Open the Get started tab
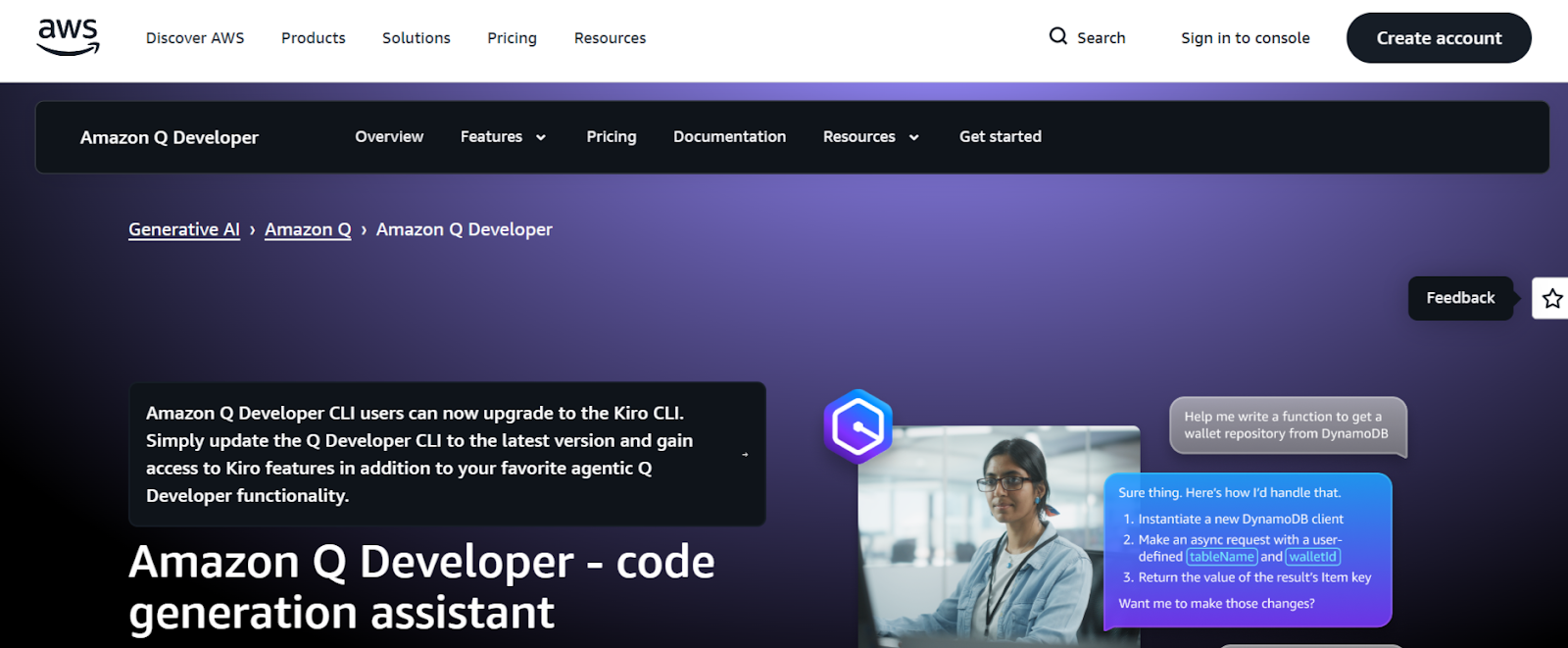Screen dimensions: 1568x648 click(x=1001, y=136)
